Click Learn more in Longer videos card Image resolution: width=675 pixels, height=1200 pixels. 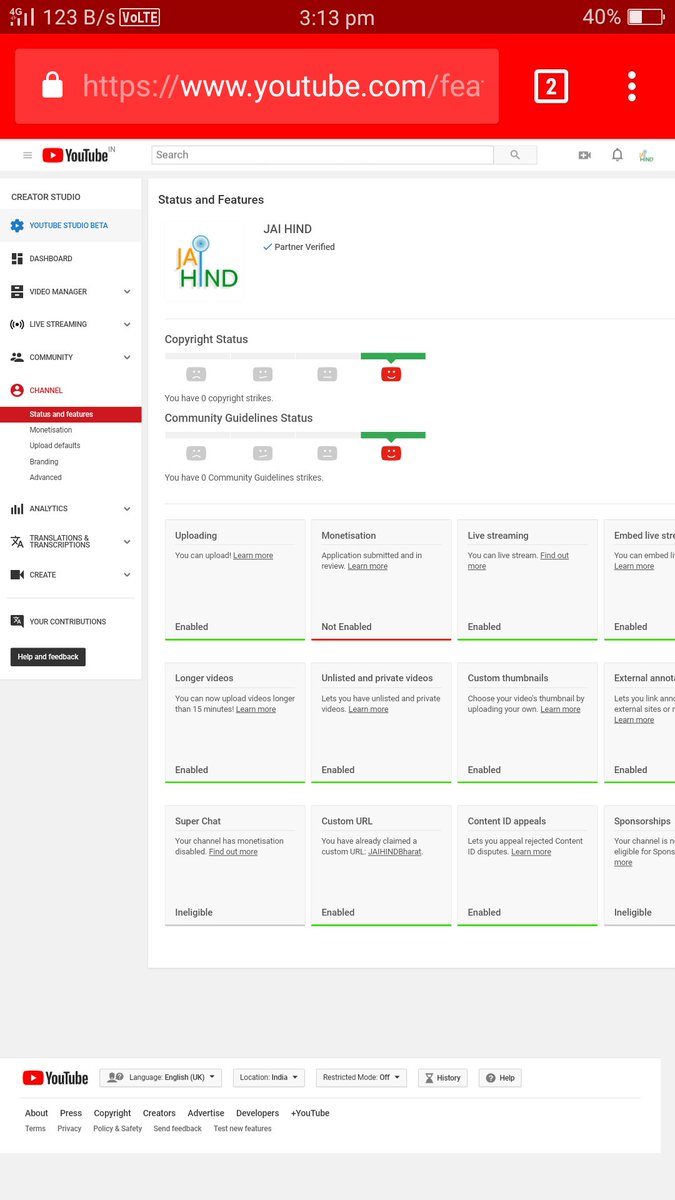256,710
